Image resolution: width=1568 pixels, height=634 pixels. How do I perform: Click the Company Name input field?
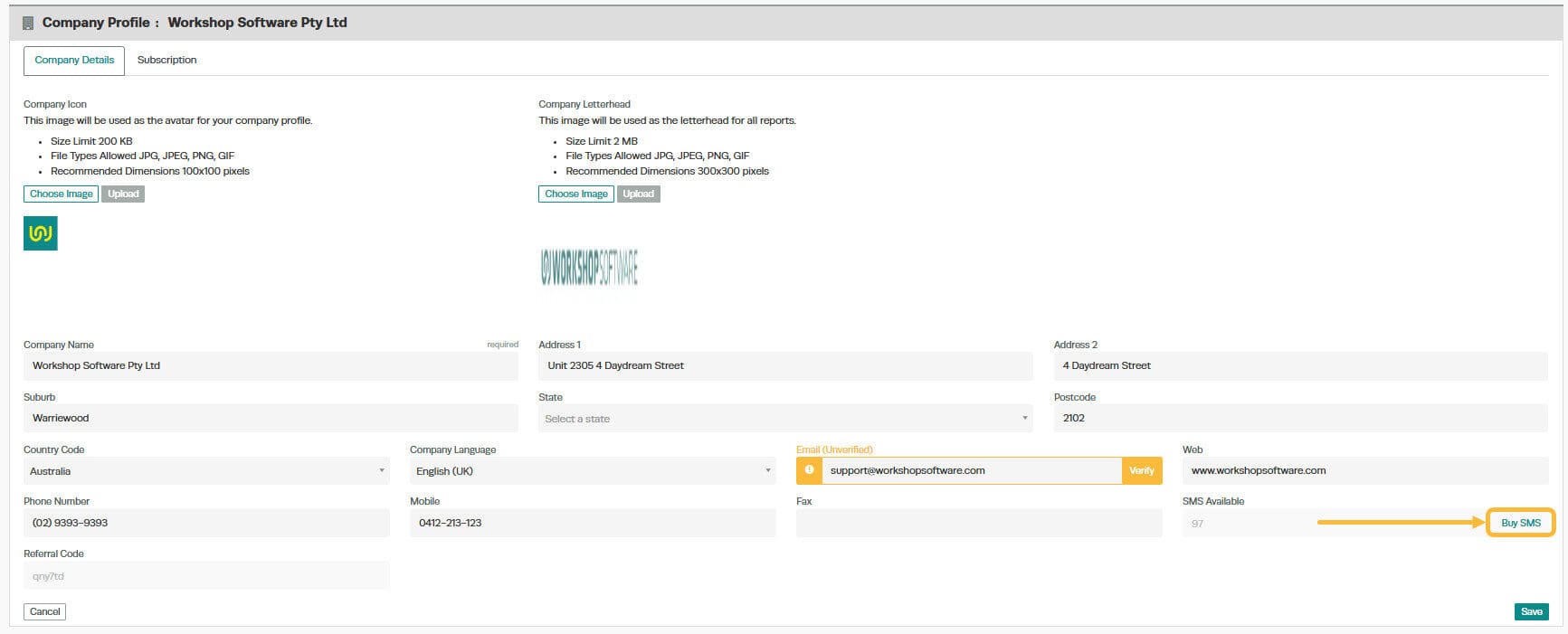271,366
